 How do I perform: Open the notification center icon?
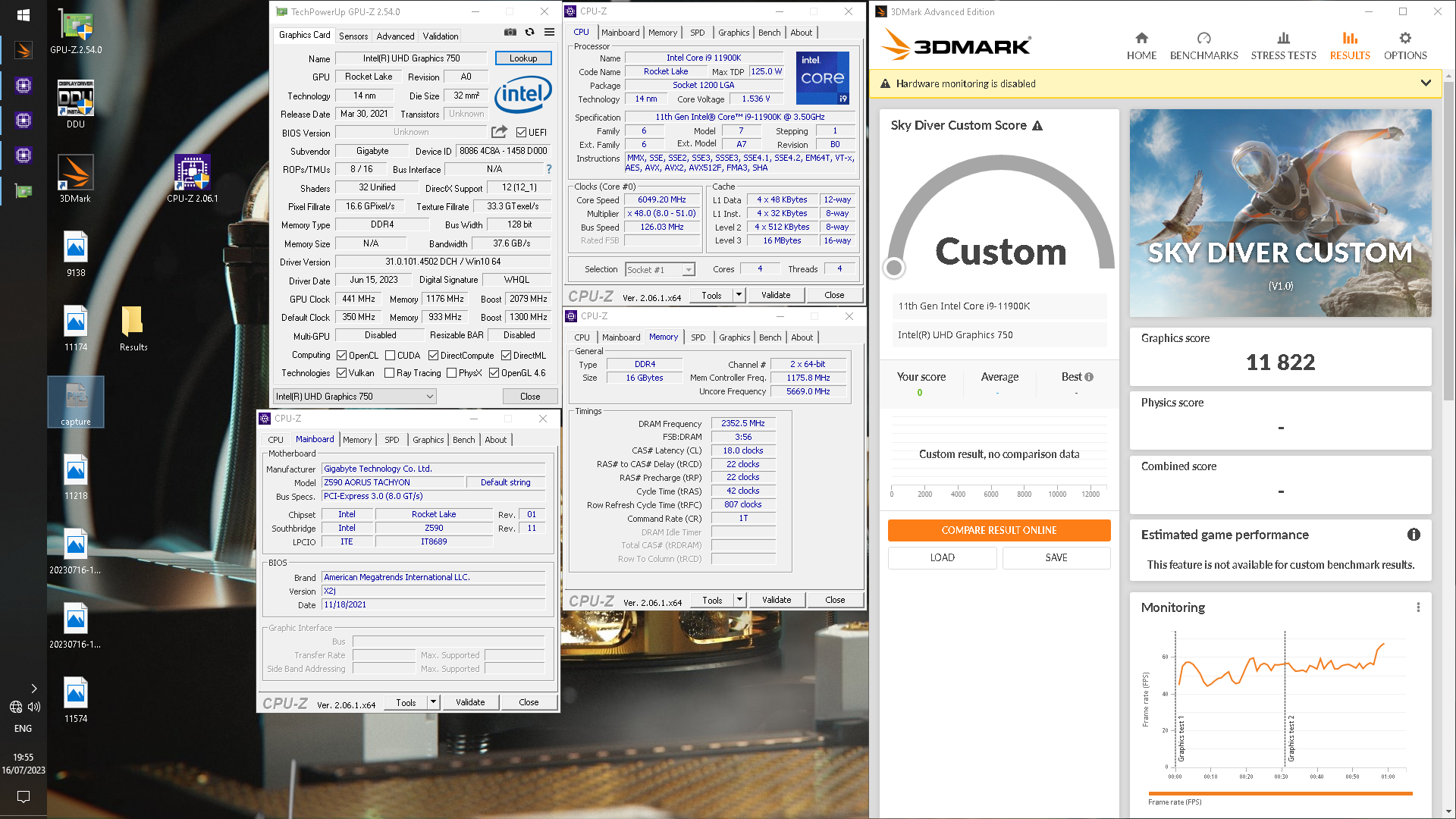tap(24, 796)
